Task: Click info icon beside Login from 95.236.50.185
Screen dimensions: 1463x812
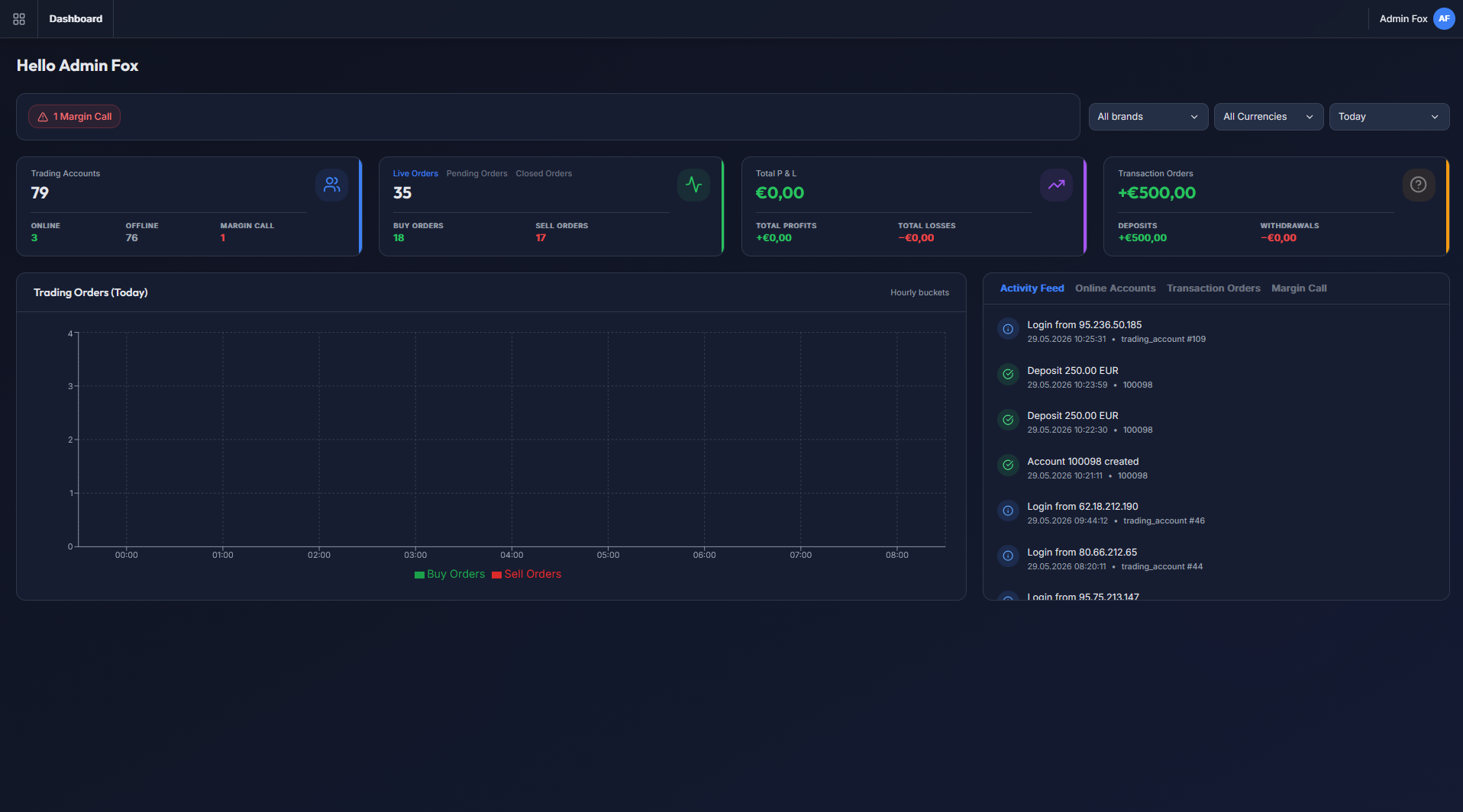Action: click(1008, 329)
